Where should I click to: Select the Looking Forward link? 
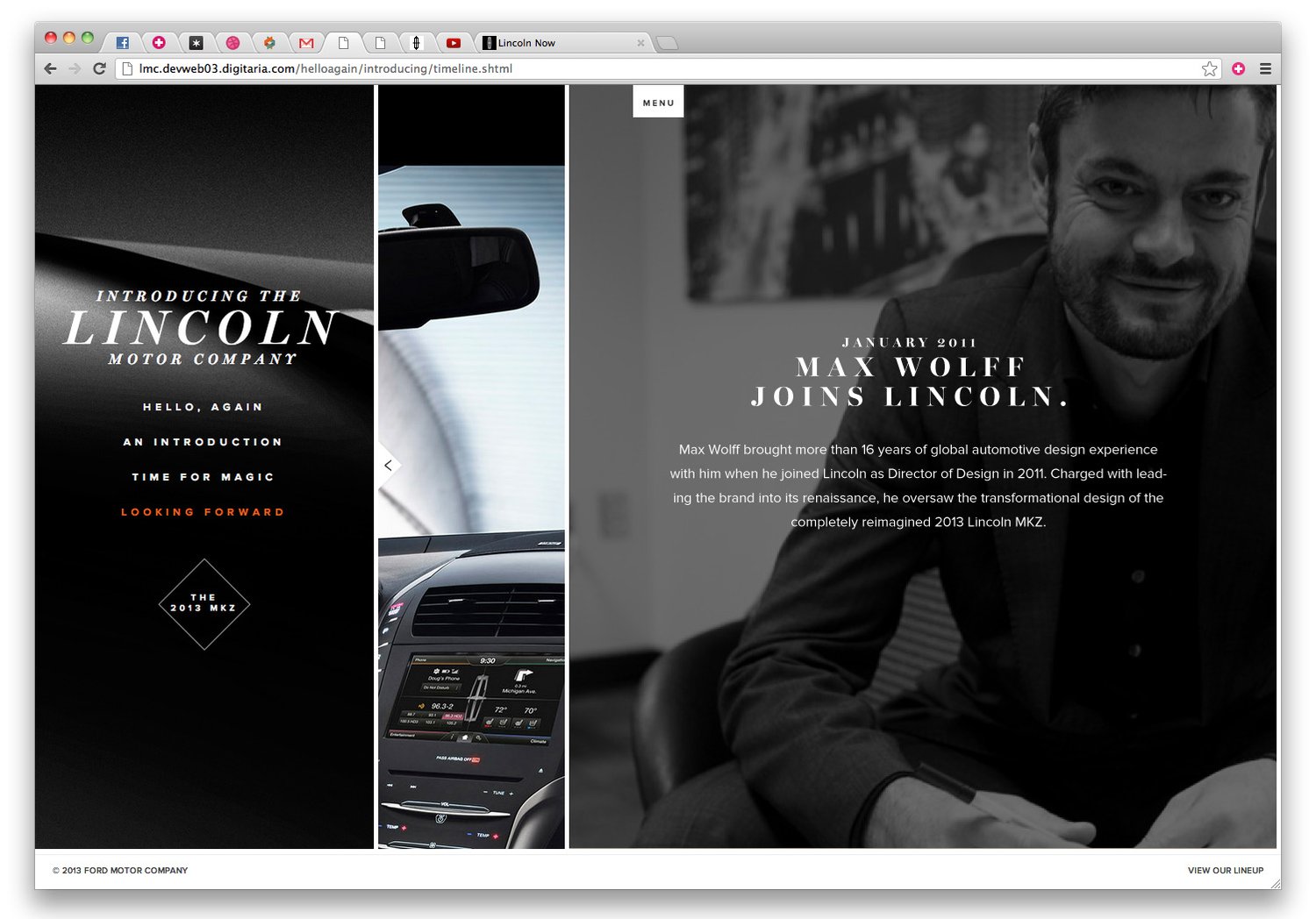[204, 512]
